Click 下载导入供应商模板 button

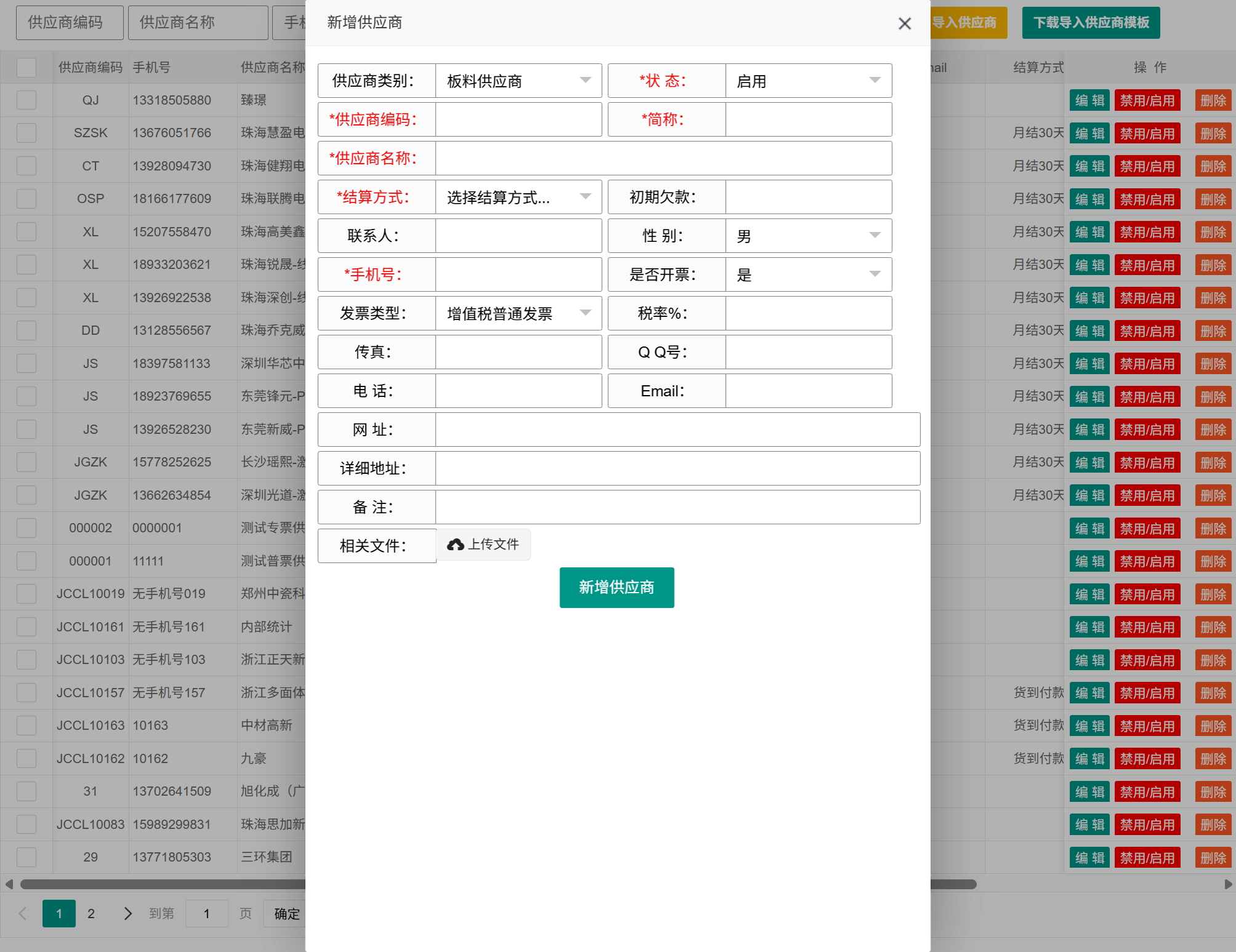tap(1091, 23)
